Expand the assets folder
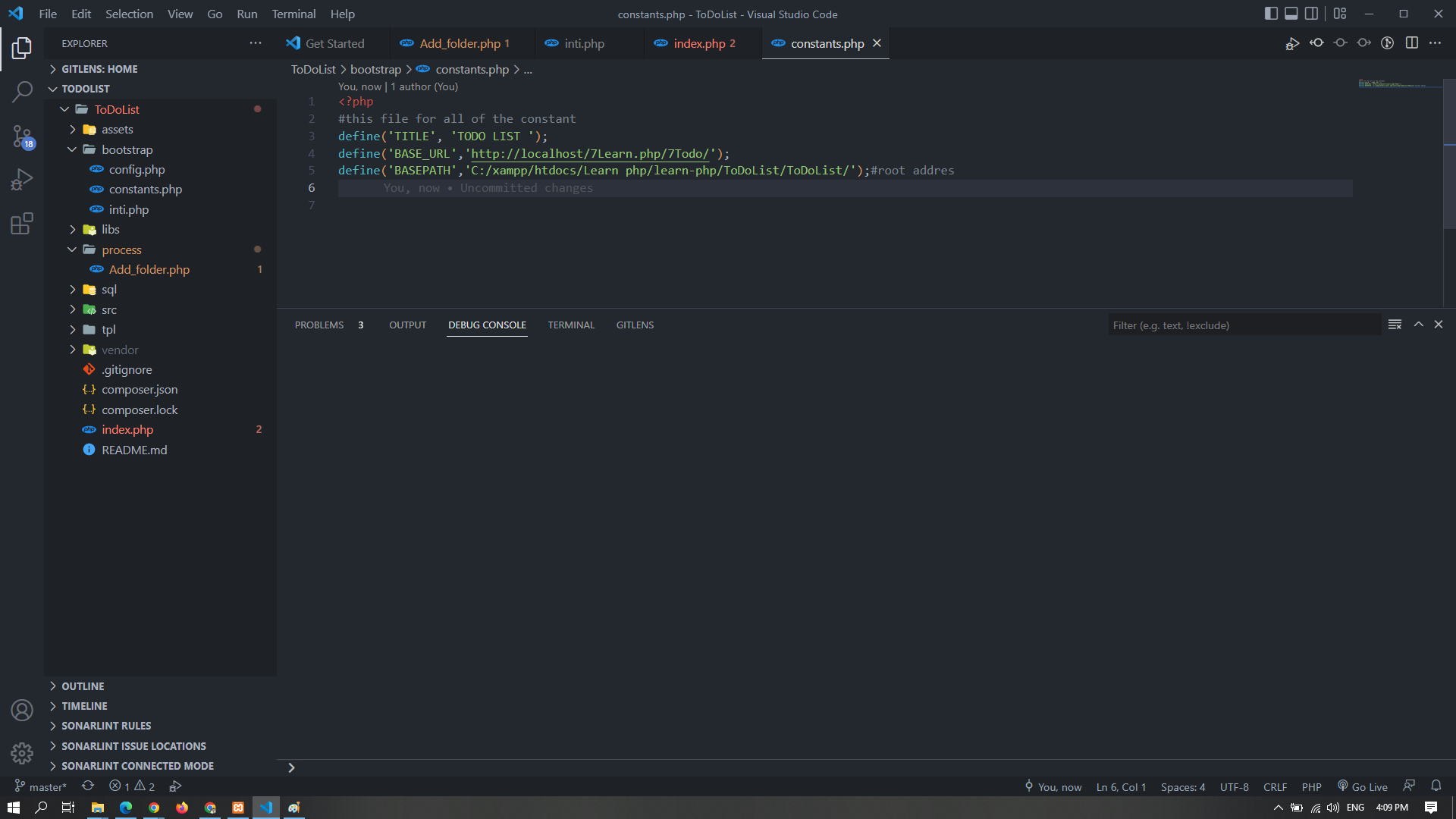This screenshot has height=819, width=1456. pos(160,130)
